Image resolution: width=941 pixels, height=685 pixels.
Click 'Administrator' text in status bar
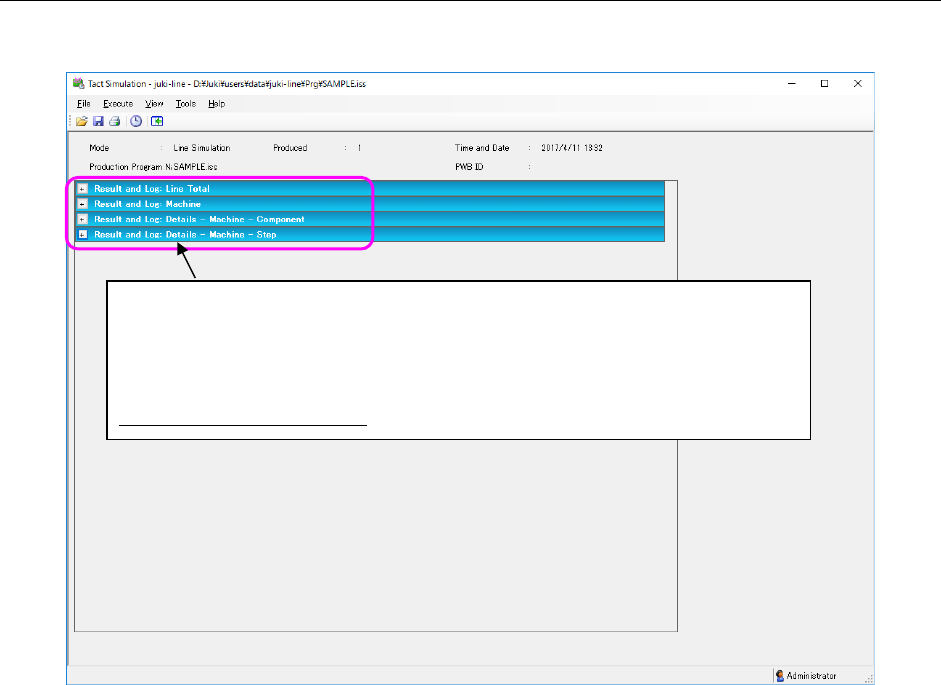click(x=811, y=676)
